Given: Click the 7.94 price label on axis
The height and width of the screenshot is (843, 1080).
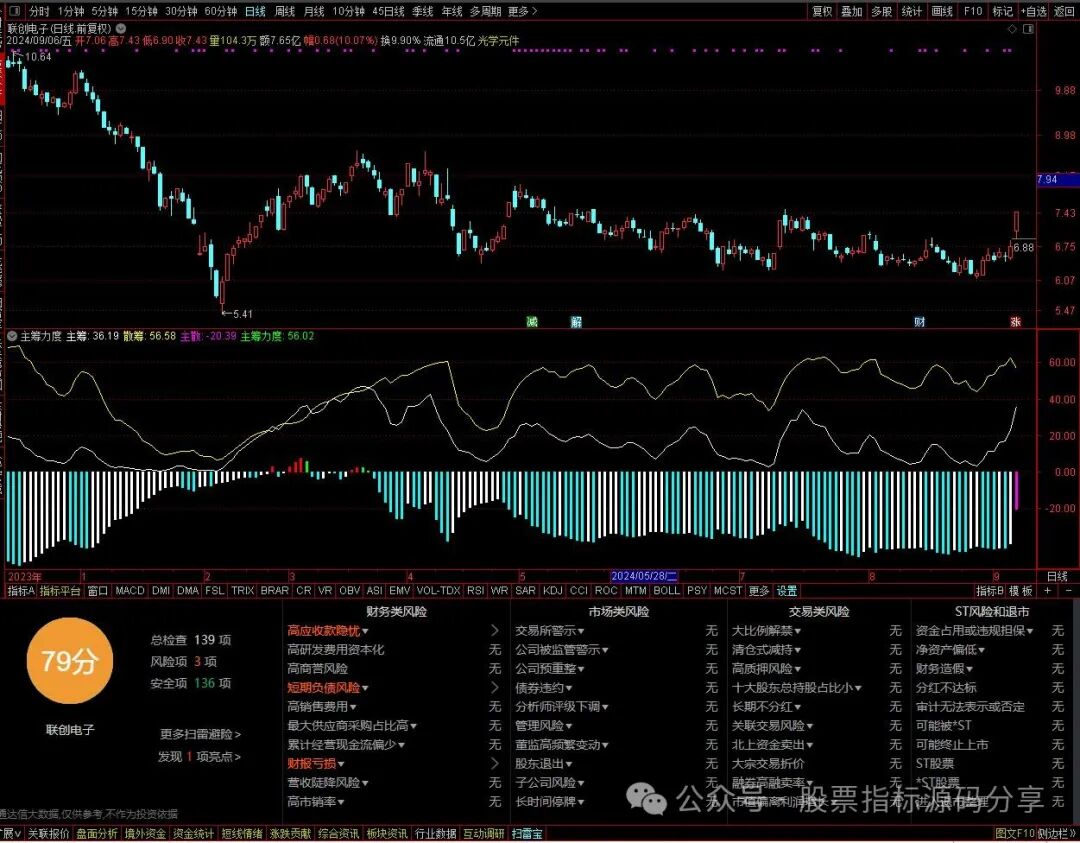Looking at the screenshot, I should tap(1058, 180).
